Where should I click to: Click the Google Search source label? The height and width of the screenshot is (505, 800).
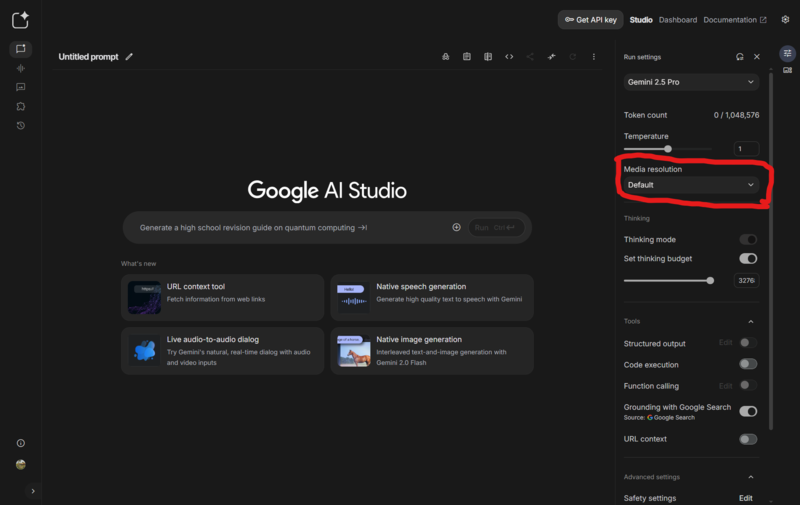coord(671,418)
